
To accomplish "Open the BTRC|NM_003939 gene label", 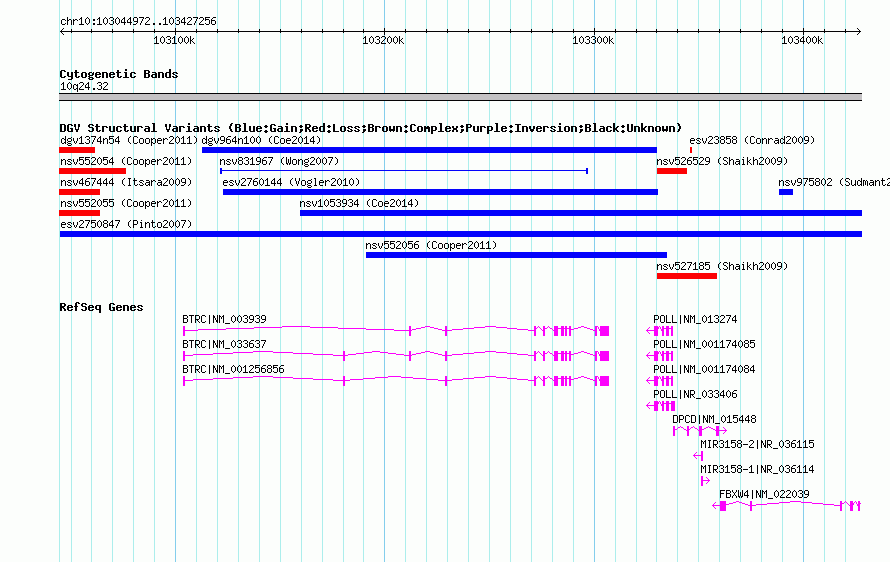I will [x=224, y=319].
